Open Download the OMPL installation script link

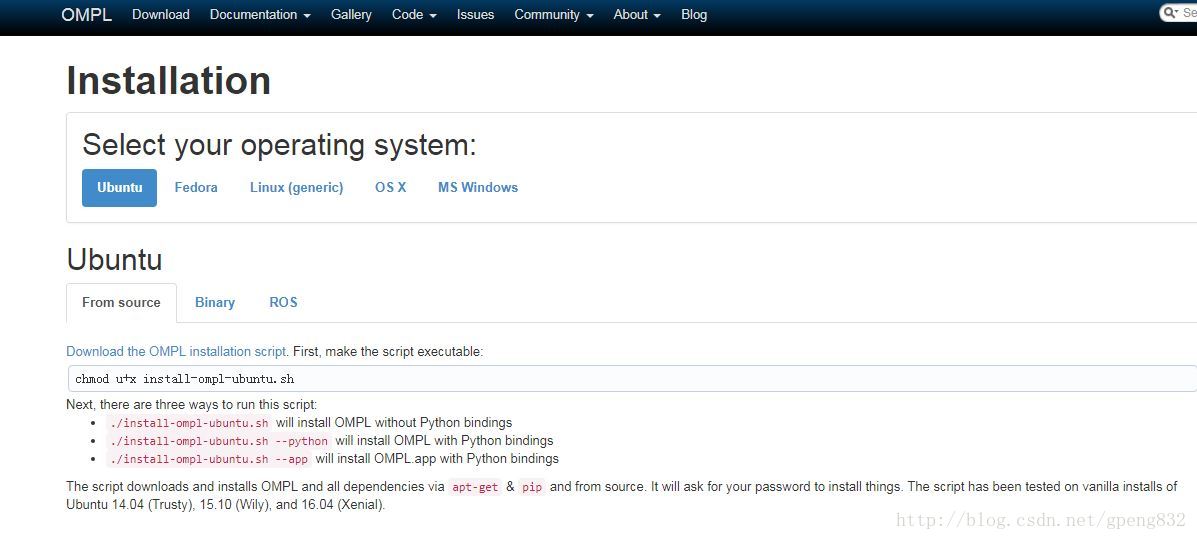click(176, 352)
